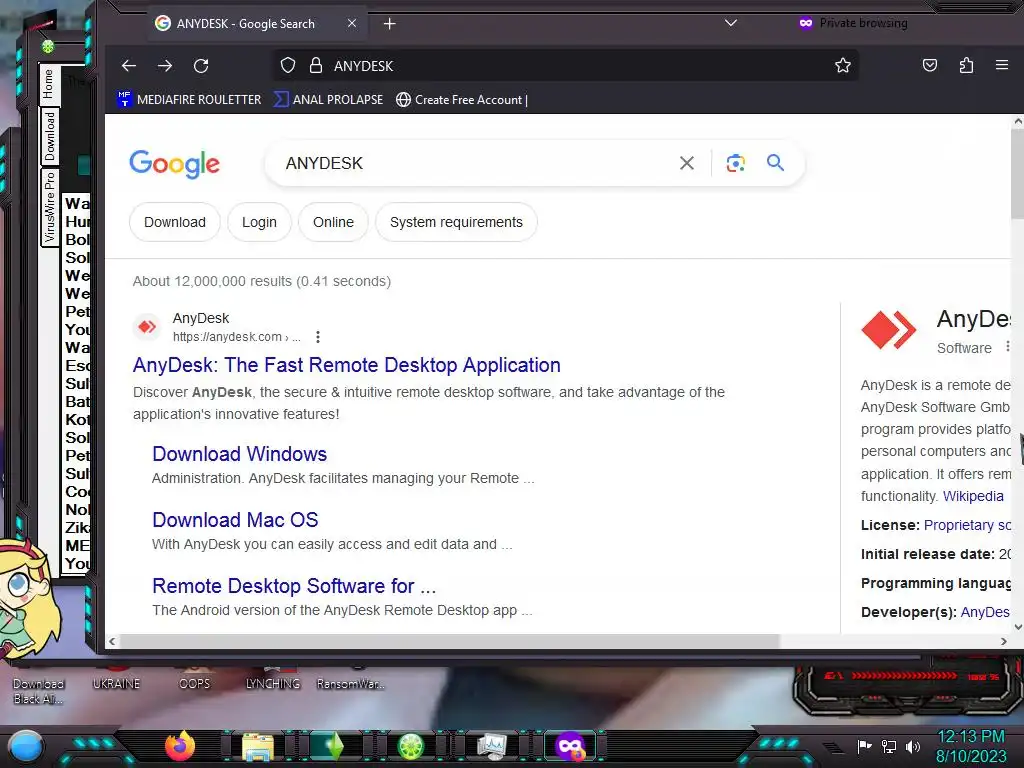Screen dimensions: 1024x768
Task: Click the Google logo
Action: click(x=174, y=164)
